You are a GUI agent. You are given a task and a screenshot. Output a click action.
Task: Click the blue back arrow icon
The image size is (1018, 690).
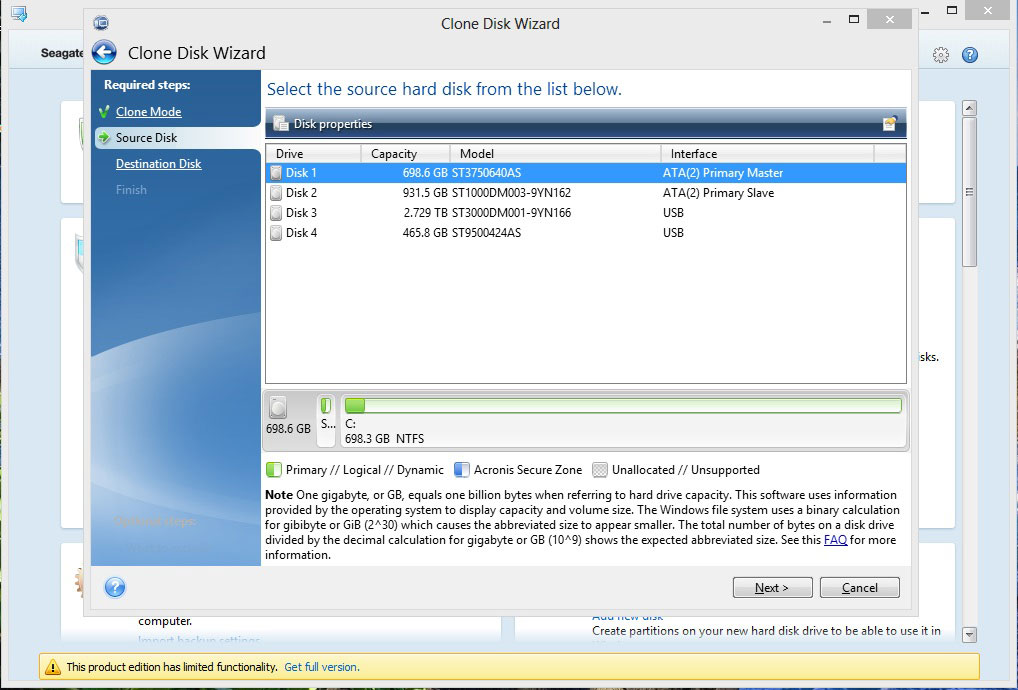pos(104,53)
